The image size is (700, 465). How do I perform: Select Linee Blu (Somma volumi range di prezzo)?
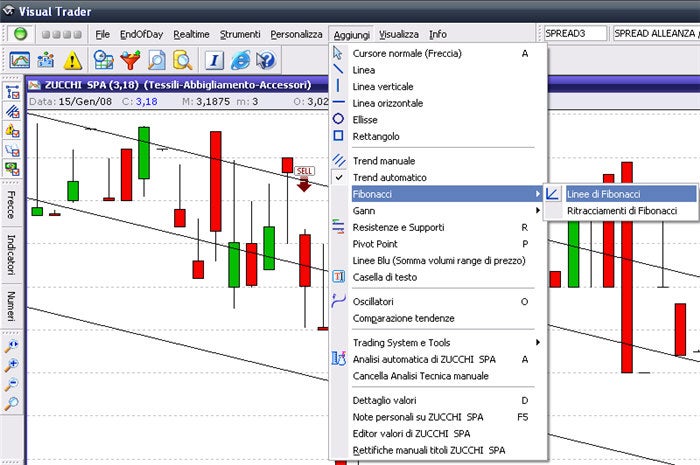click(x=438, y=260)
